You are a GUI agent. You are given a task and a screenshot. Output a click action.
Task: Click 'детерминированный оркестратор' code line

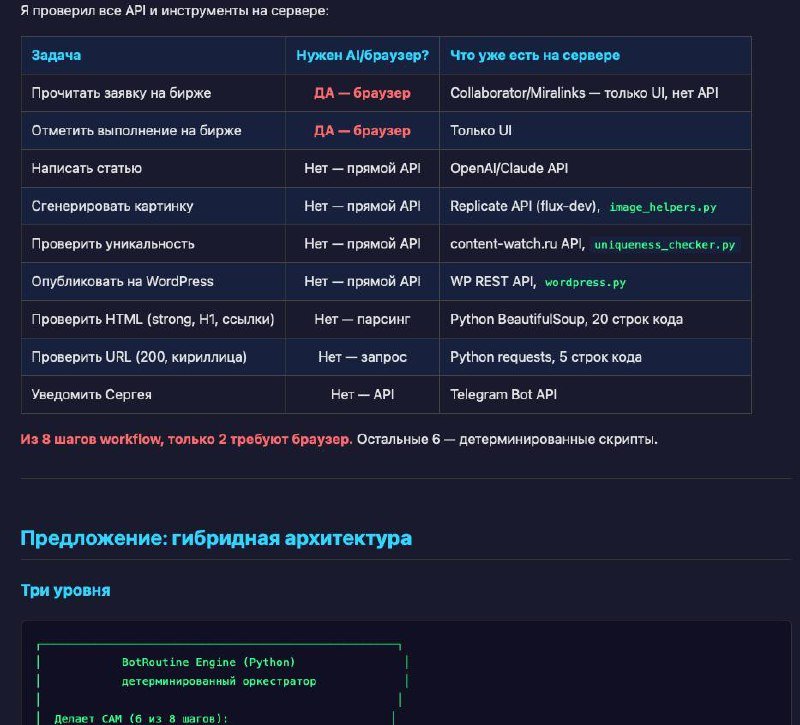[x=219, y=682]
